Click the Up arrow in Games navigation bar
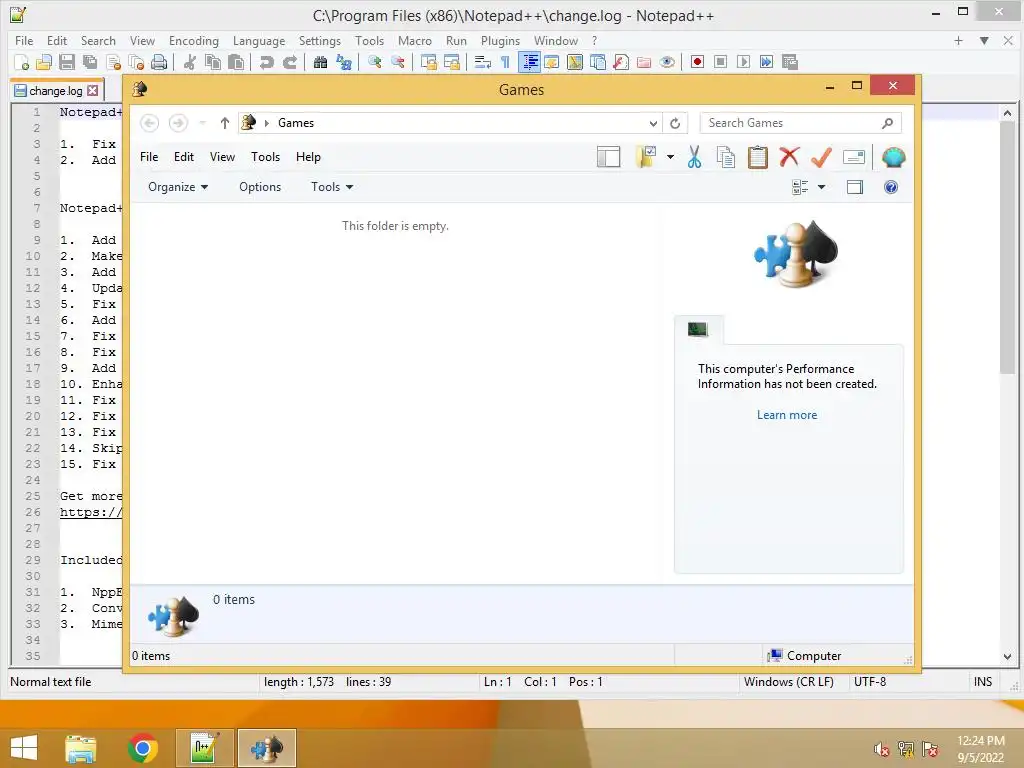The width and height of the screenshot is (1024, 768). pyautogui.click(x=225, y=123)
